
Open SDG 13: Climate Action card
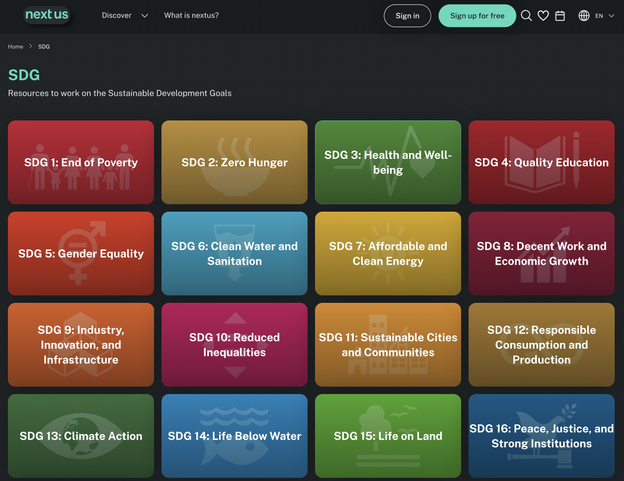[x=81, y=436]
